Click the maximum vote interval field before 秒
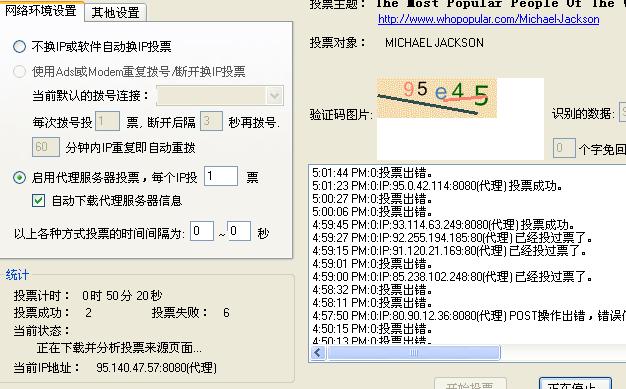The height and width of the screenshot is (389, 626). coord(239,231)
